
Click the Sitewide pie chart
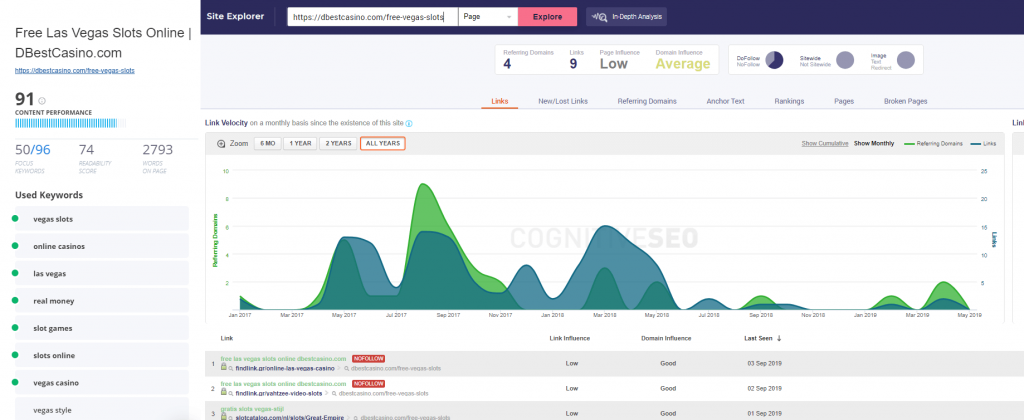pyautogui.click(x=845, y=60)
